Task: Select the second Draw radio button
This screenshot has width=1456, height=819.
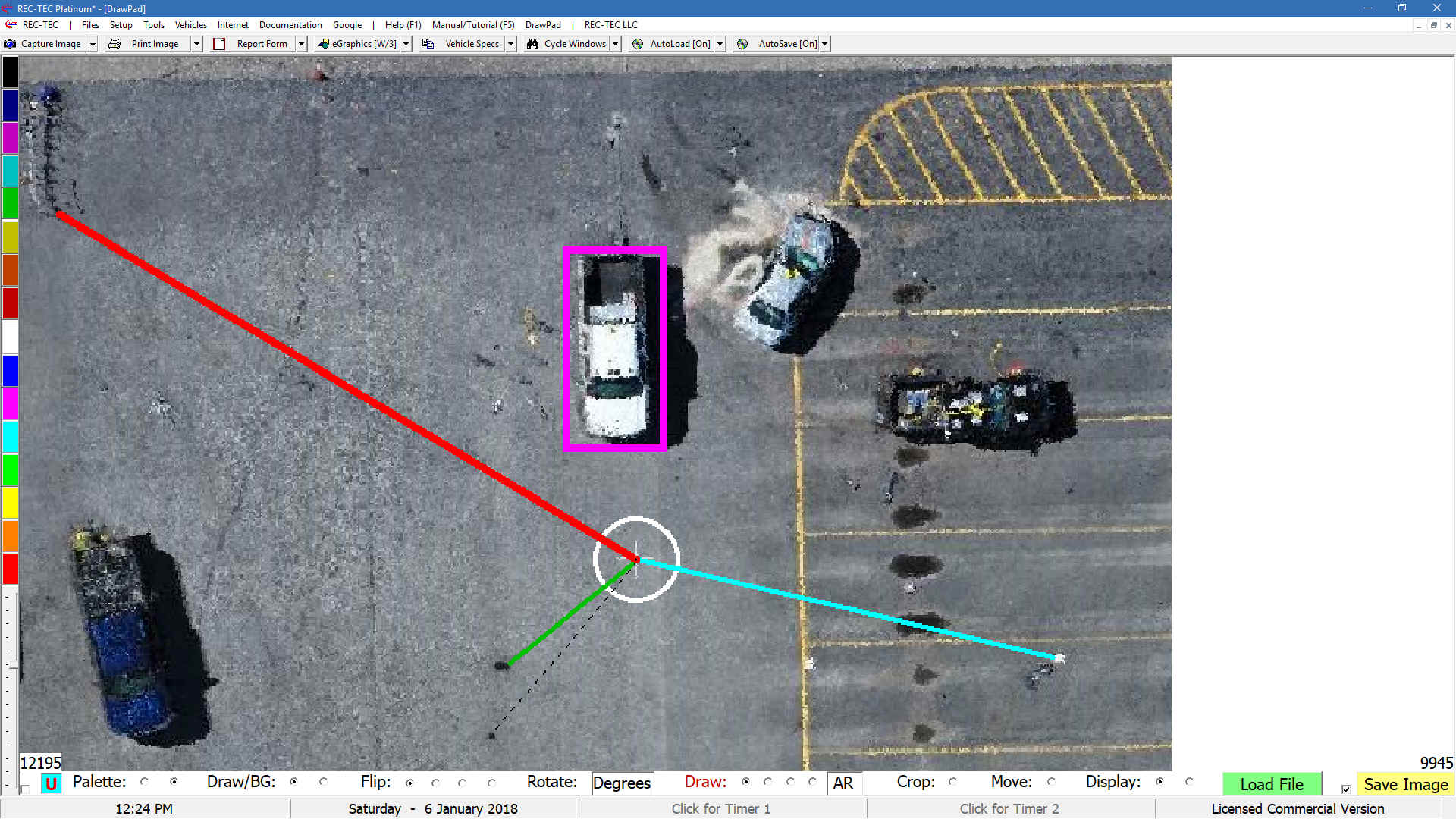Action: [767, 782]
